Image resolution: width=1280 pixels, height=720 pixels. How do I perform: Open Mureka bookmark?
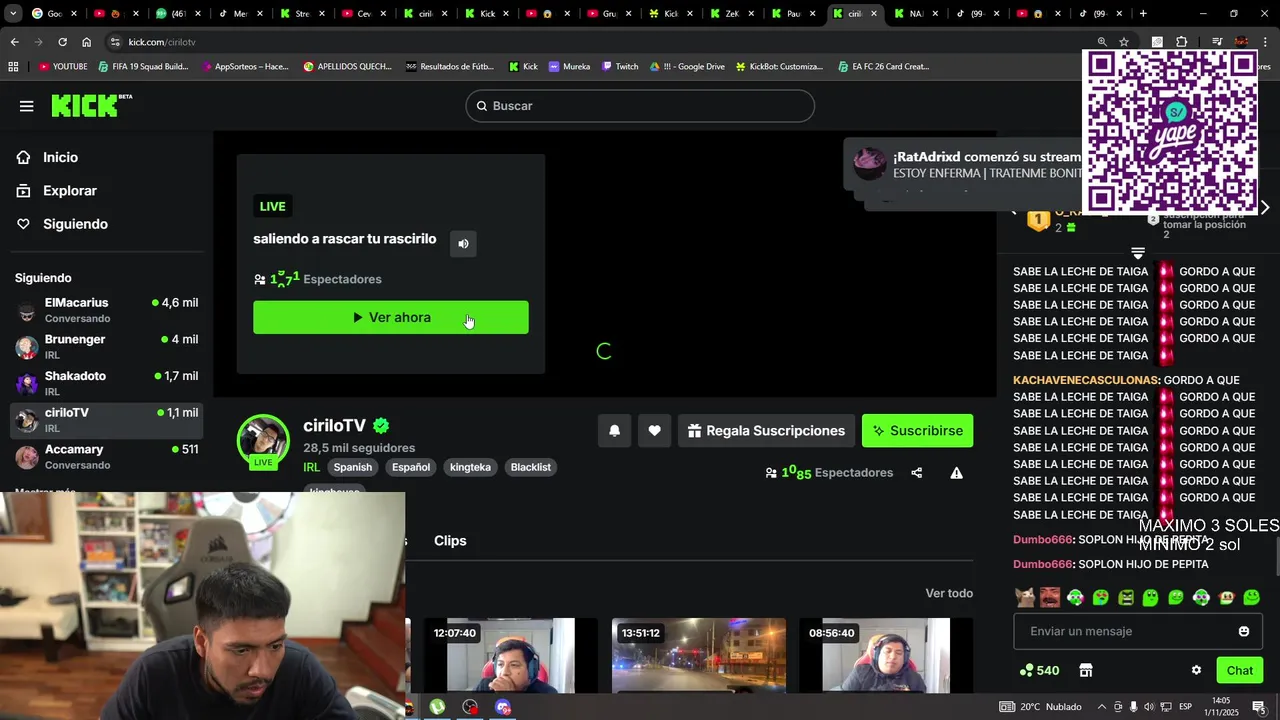(x=568, y=66)
